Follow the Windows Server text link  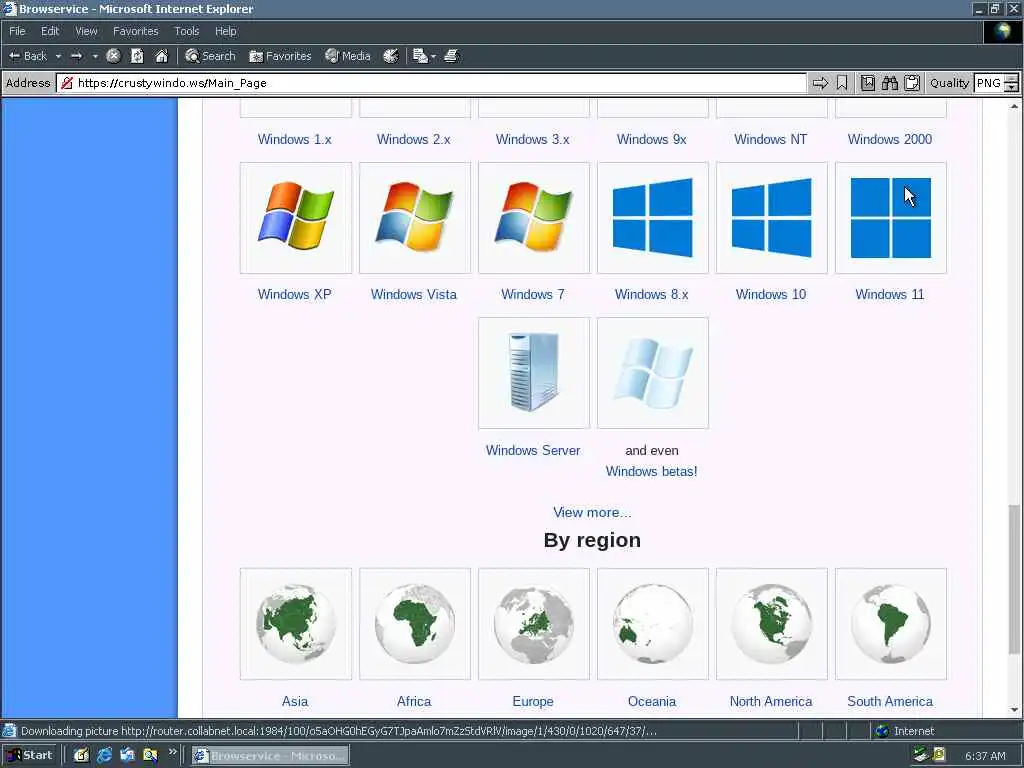click(532, 451)
